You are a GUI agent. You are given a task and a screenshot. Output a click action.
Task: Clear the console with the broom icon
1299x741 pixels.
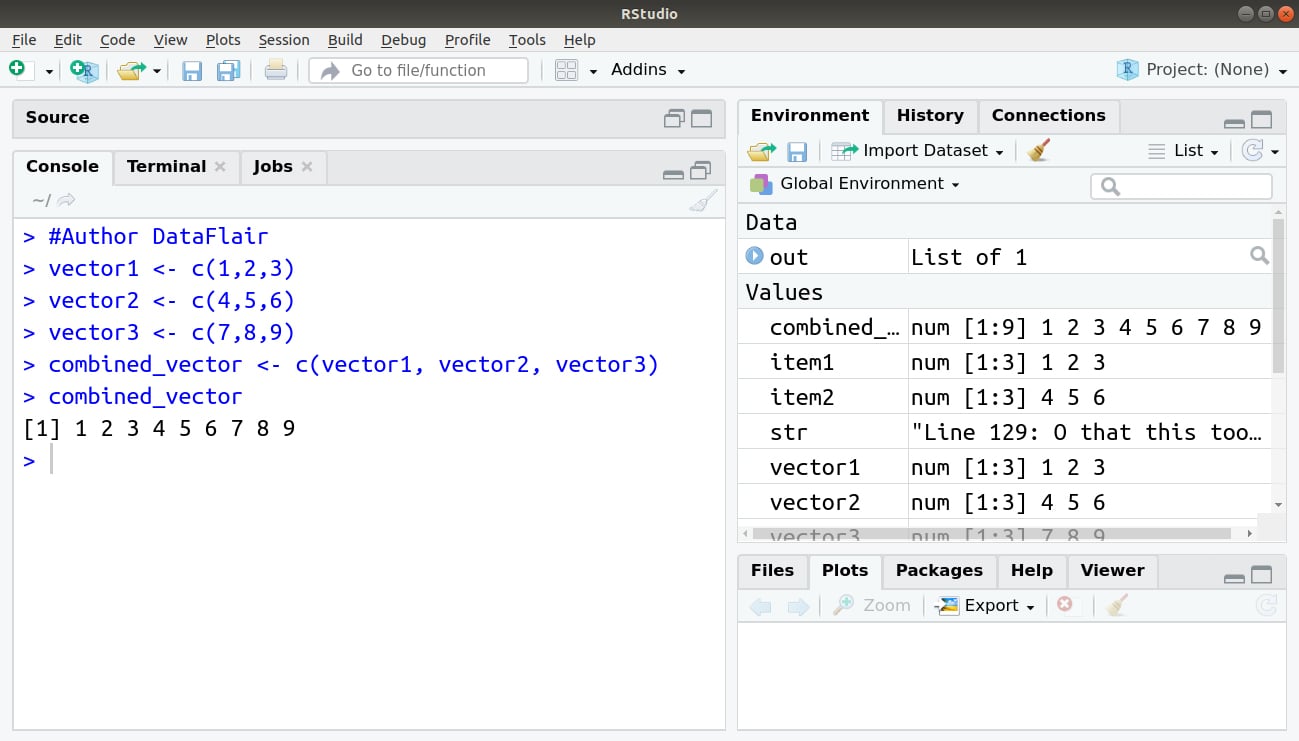(x=703, y=200)
